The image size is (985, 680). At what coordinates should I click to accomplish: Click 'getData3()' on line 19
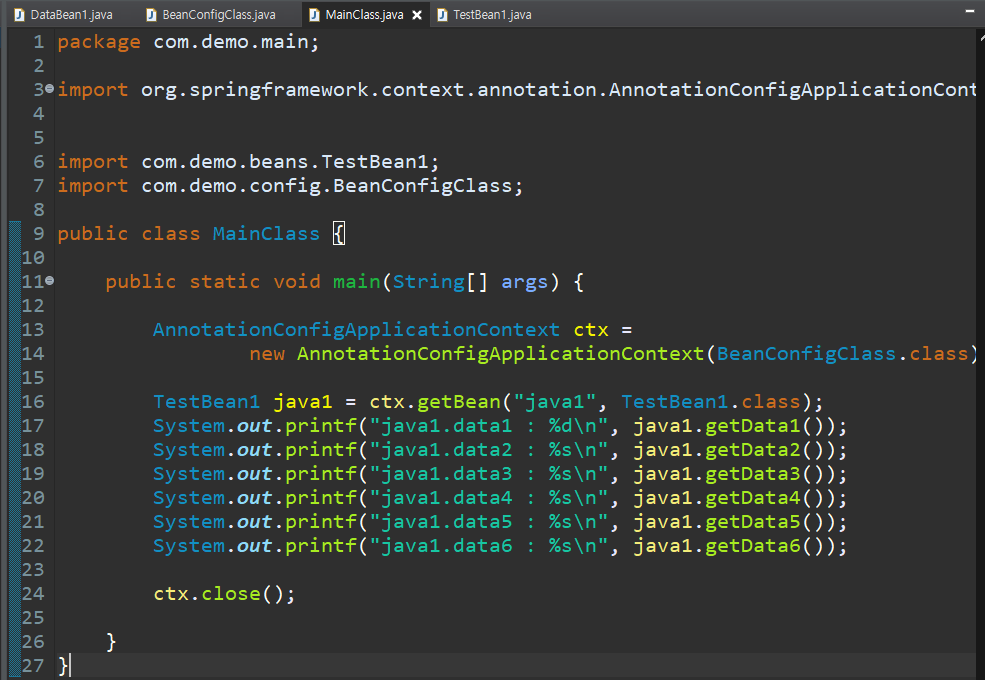pyautogui.click(x=765, y=474)
